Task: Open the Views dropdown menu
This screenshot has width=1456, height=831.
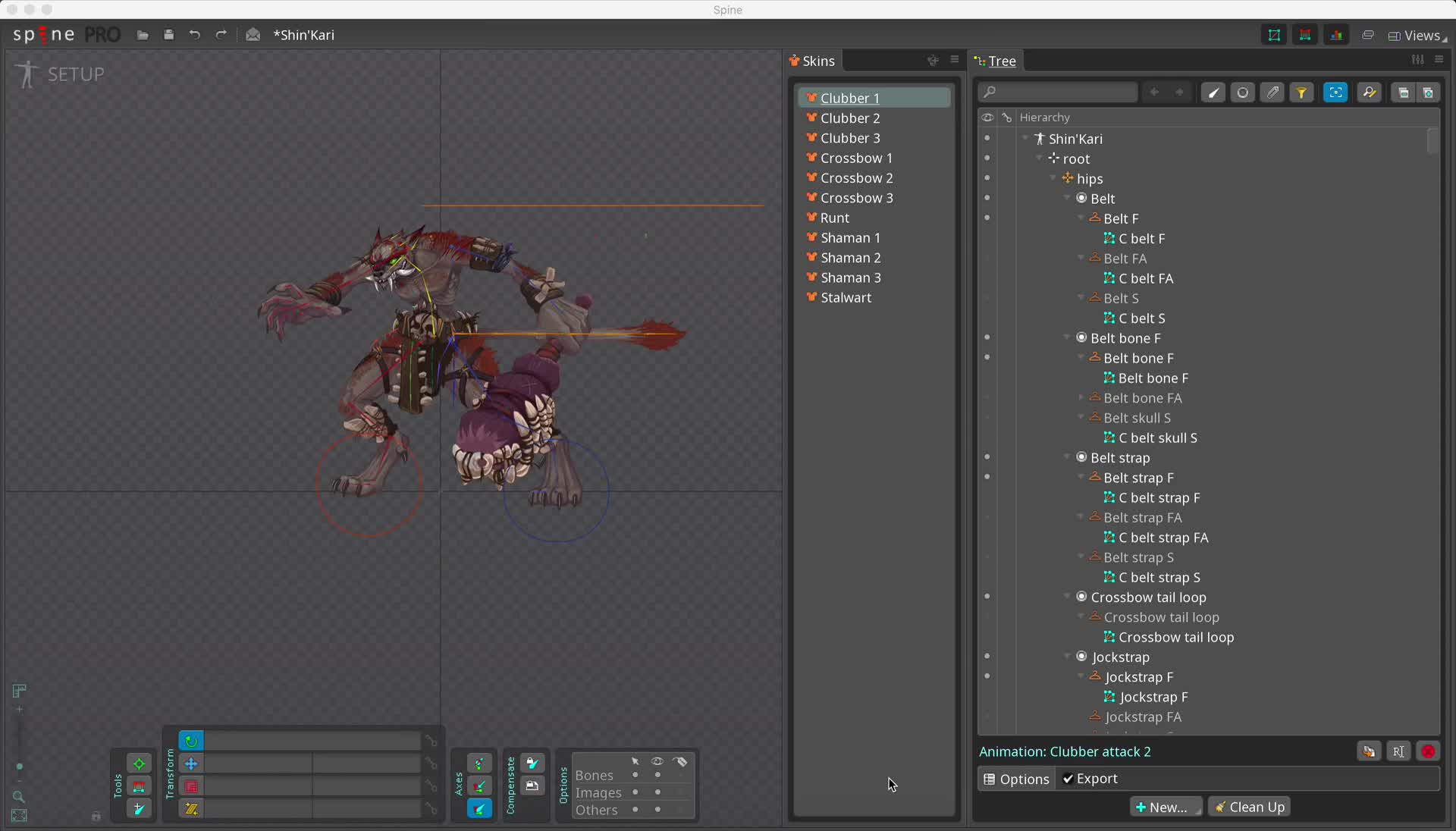Action: click(x=1417, y=36)
